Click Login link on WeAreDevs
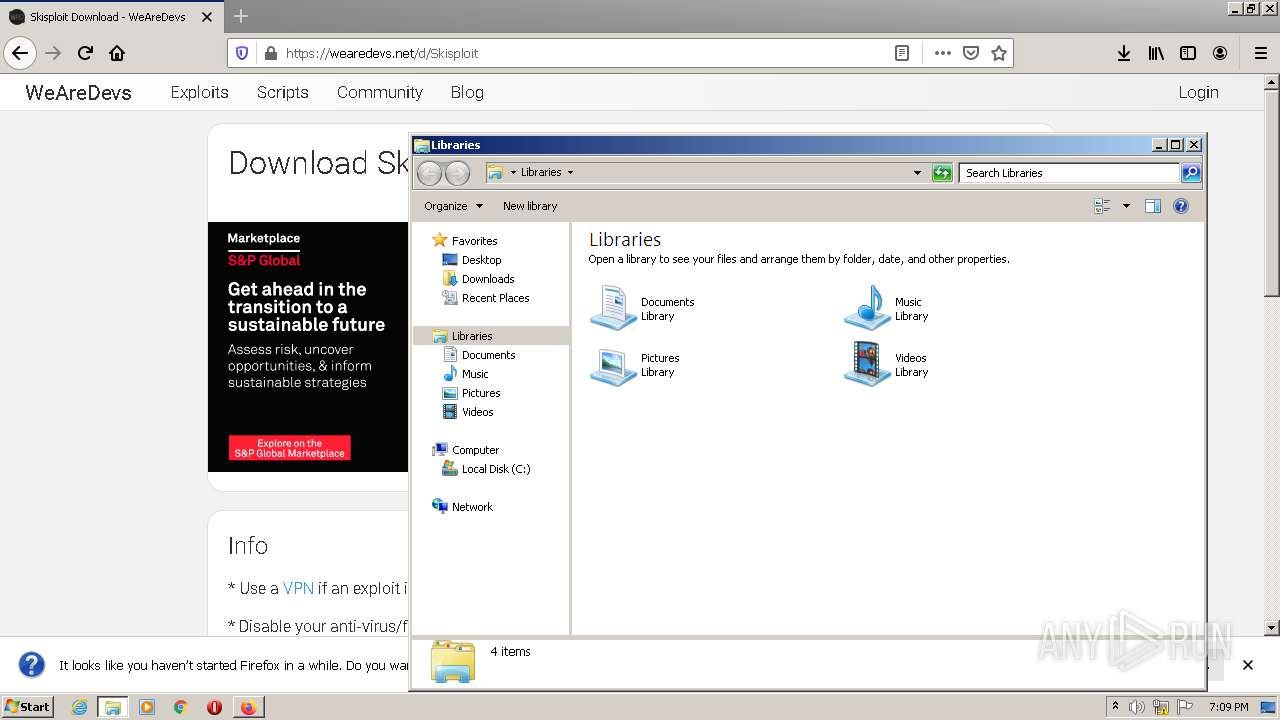Screen dimensions: 1280x720 [x=1198, y=92]
